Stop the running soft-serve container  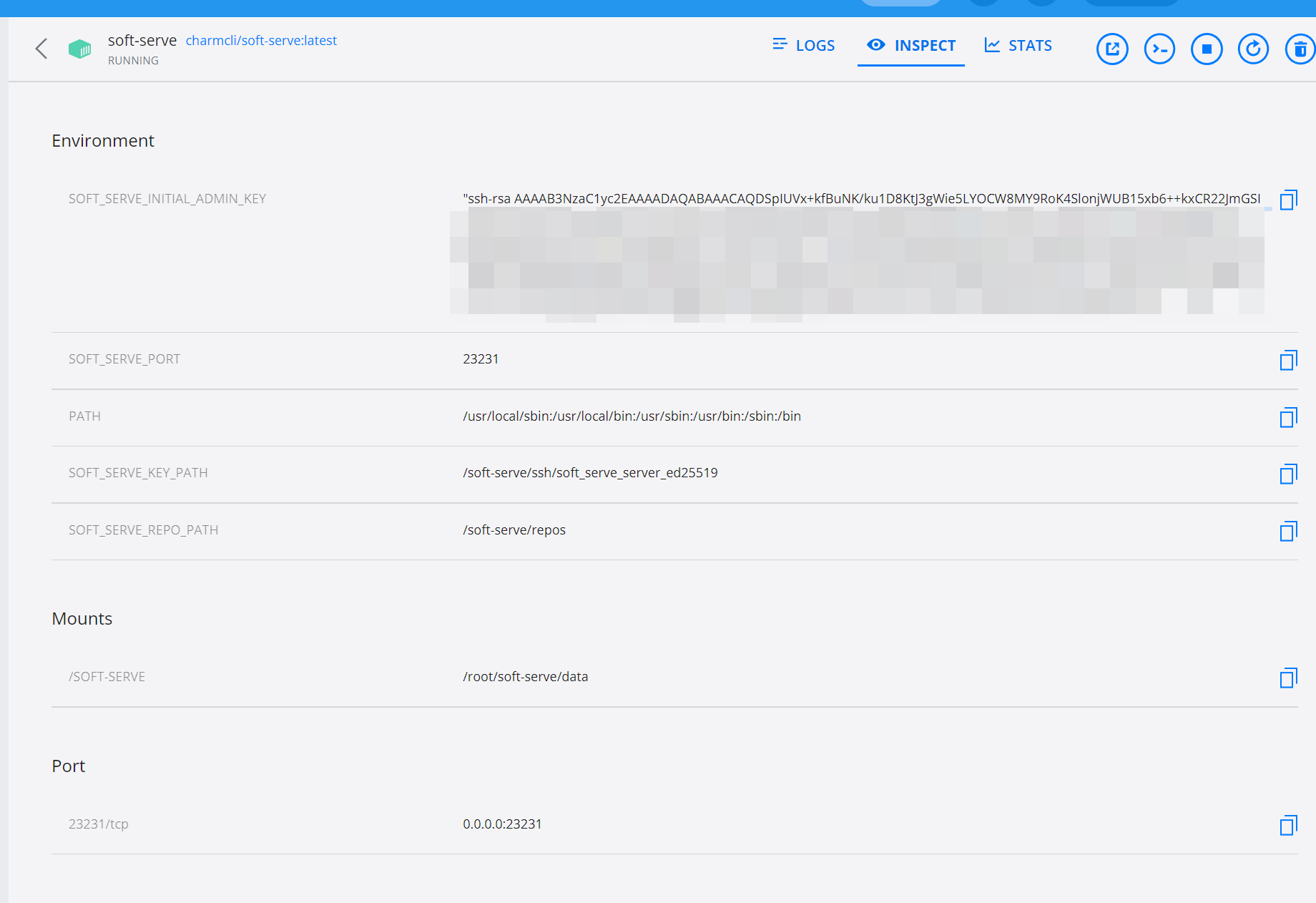[x=1207, y=49]
